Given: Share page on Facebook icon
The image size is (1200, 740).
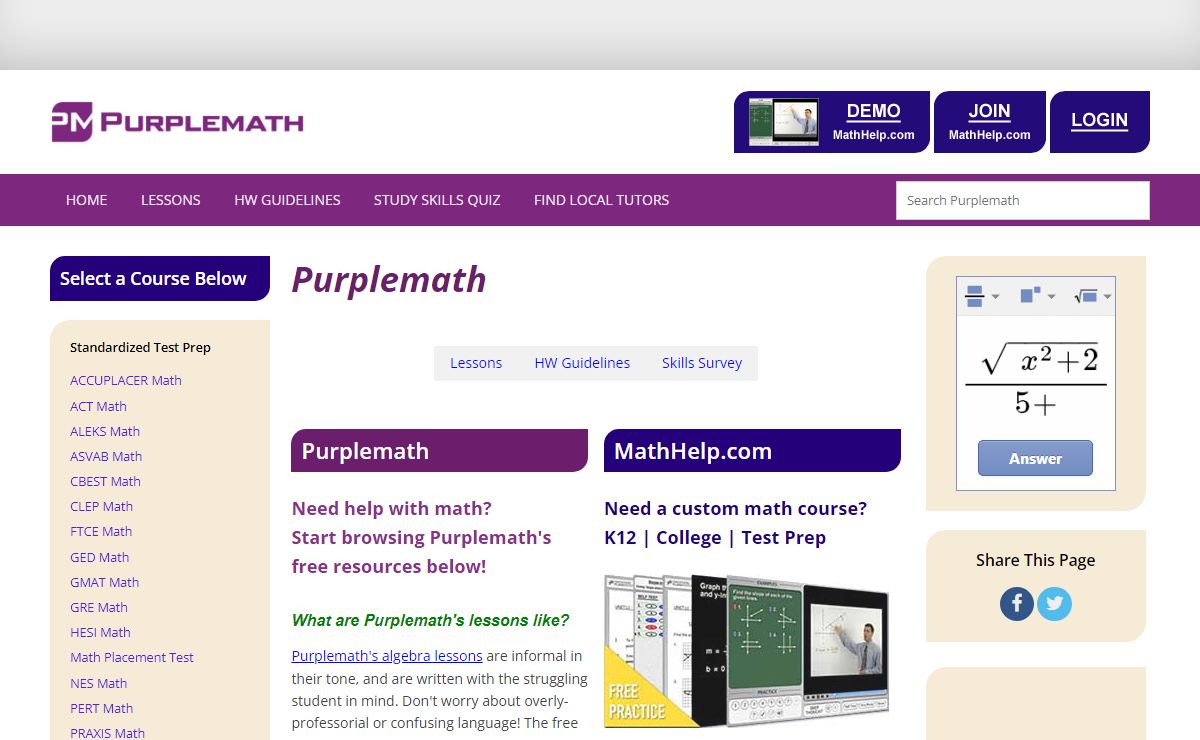Looking at the screenshot, I should coord(1017,604).
